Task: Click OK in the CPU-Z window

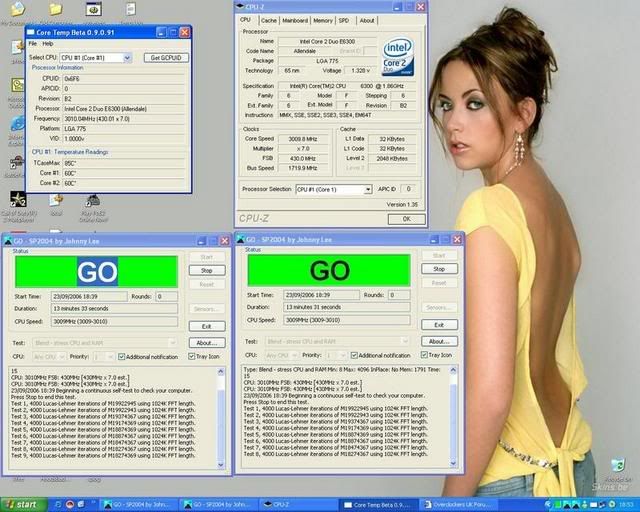Action: pyautogui.click(x=407, y=219)
